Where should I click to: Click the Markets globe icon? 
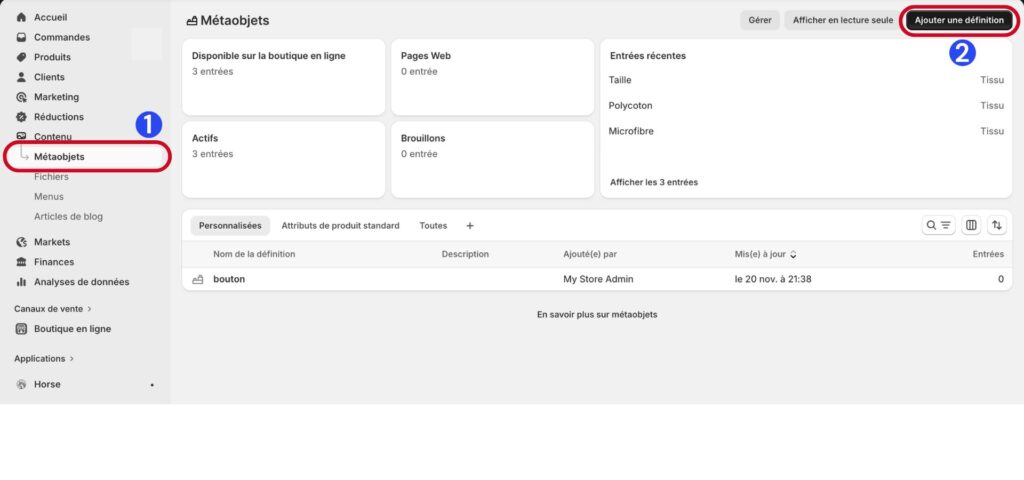point(21,242)
